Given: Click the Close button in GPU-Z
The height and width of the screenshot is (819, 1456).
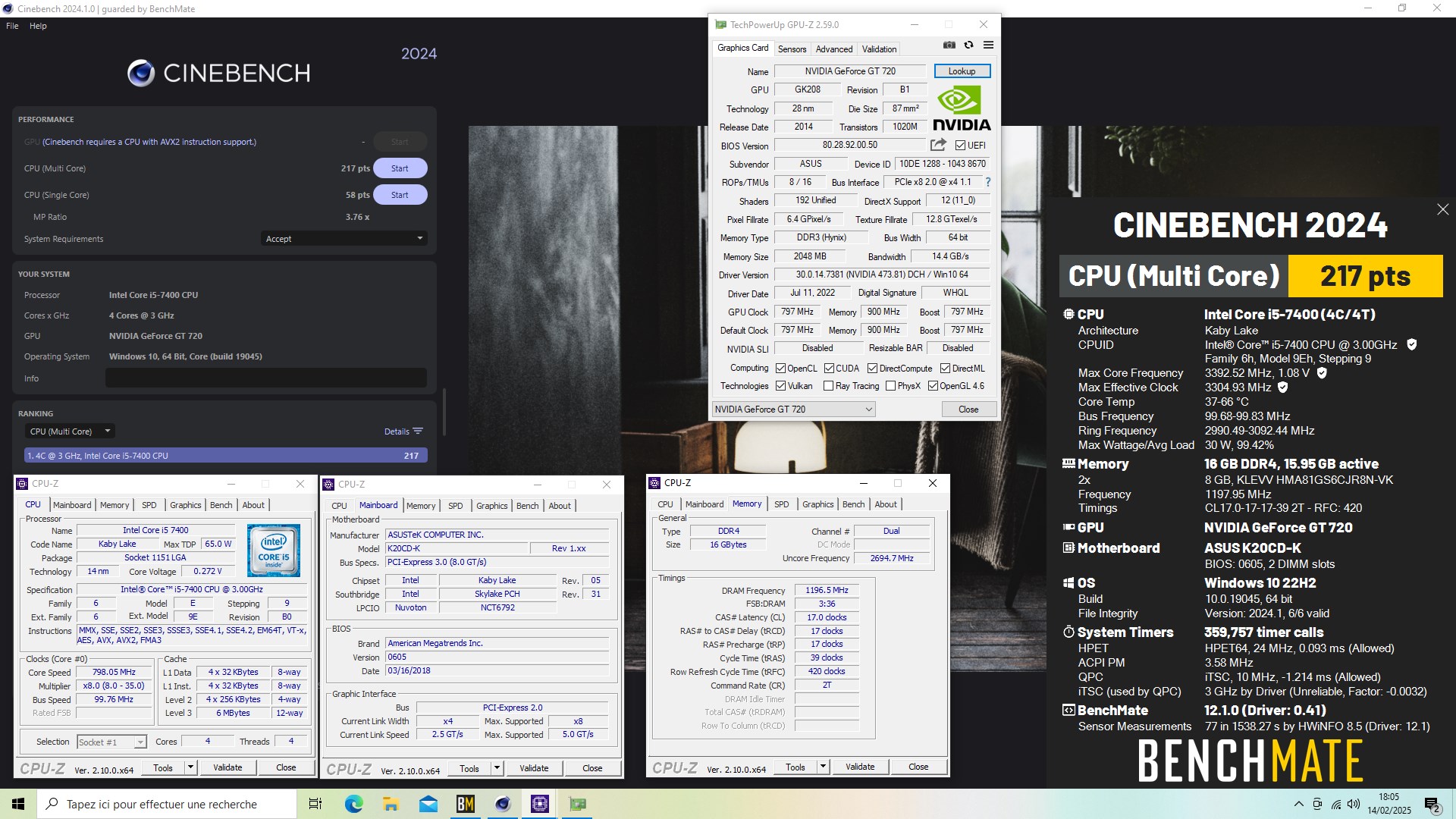Looking at the screenshot, I should 968,409.
